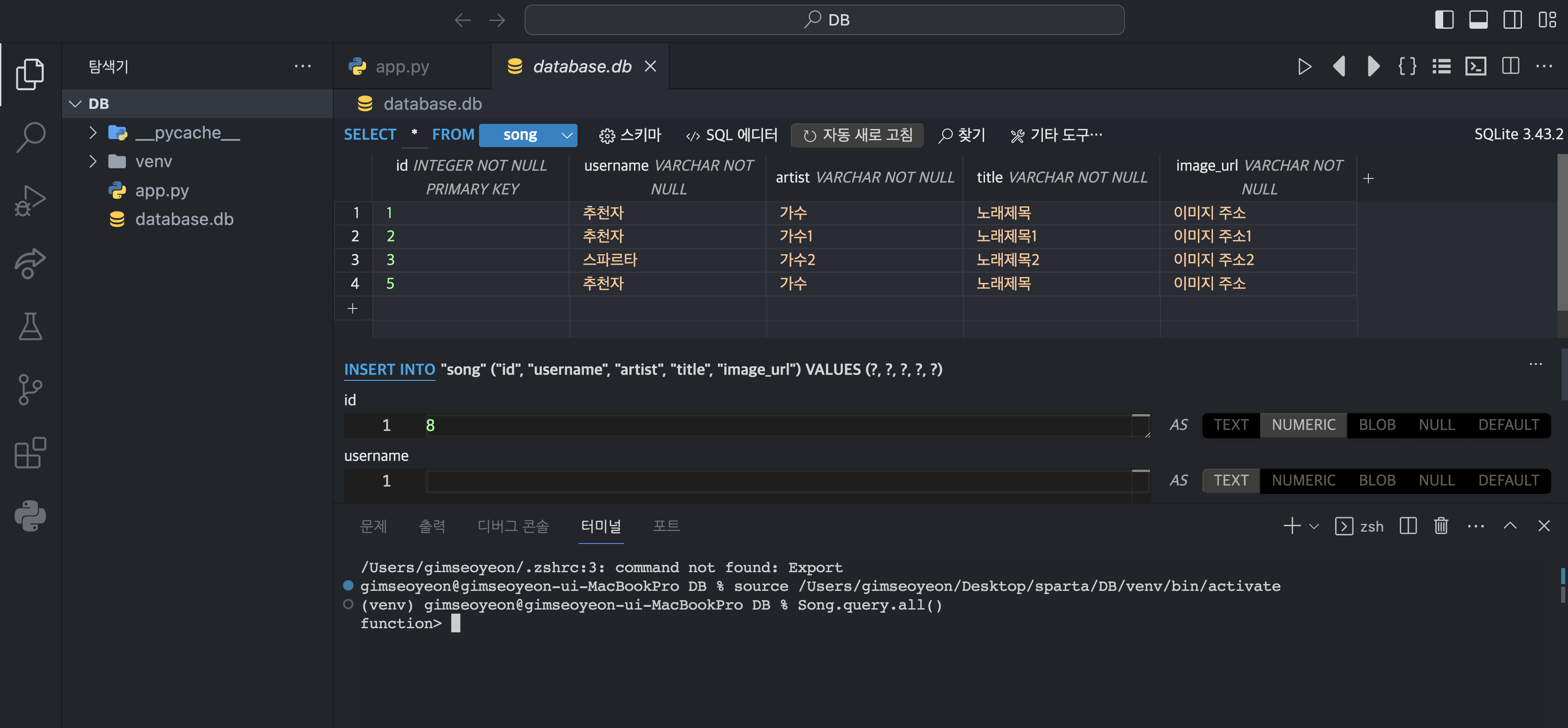Open the Python view in activity bar

coord(30,516)
